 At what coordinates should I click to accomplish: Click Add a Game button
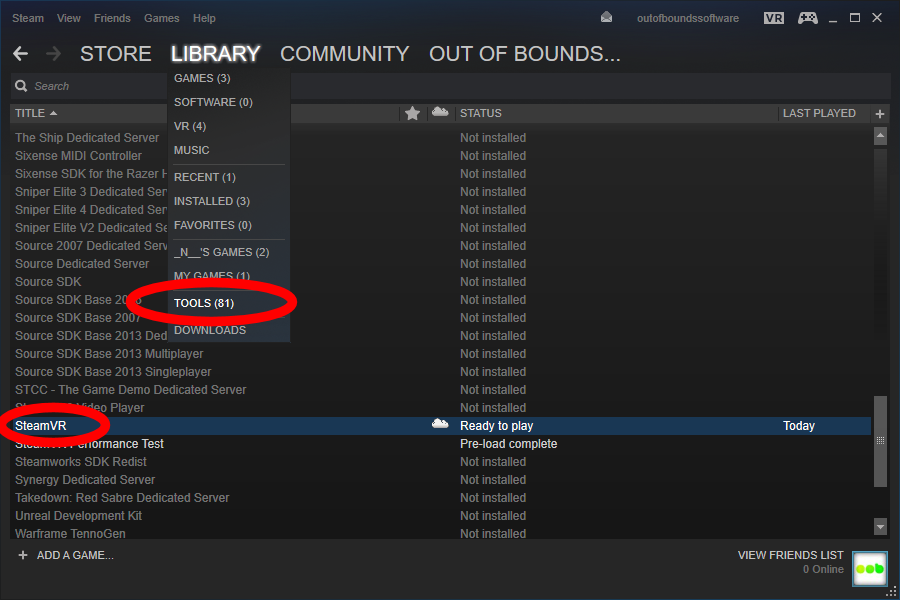click(x=66, y=555)
